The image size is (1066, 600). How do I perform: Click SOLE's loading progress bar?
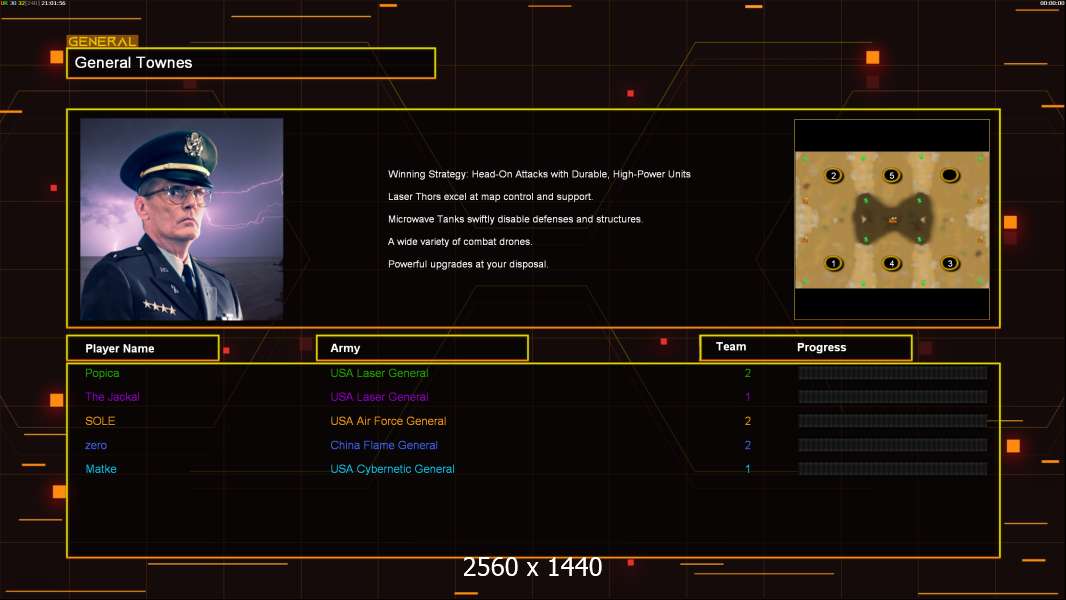893,421
